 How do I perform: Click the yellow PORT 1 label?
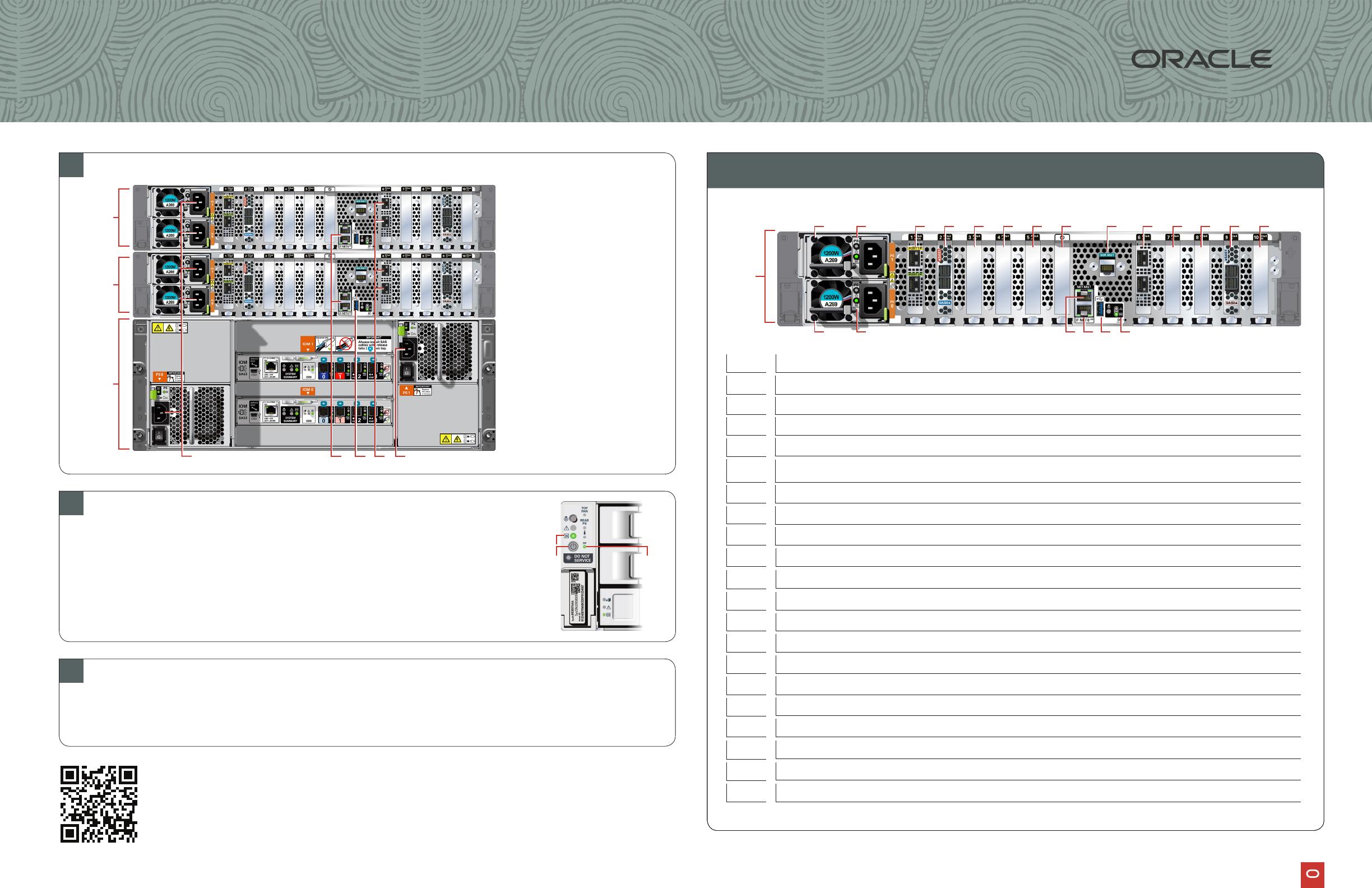(915, 248)
